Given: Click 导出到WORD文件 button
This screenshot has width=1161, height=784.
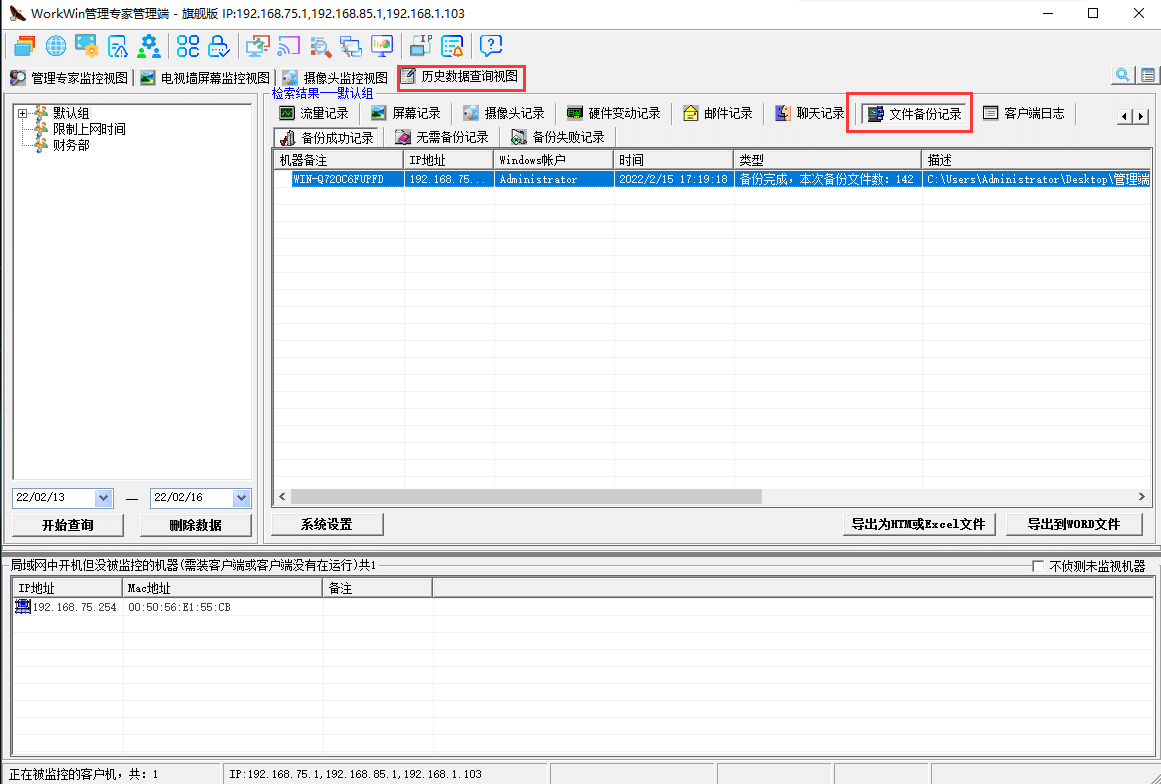Looking at the screenshot, I should click(x=1074, y=524).
